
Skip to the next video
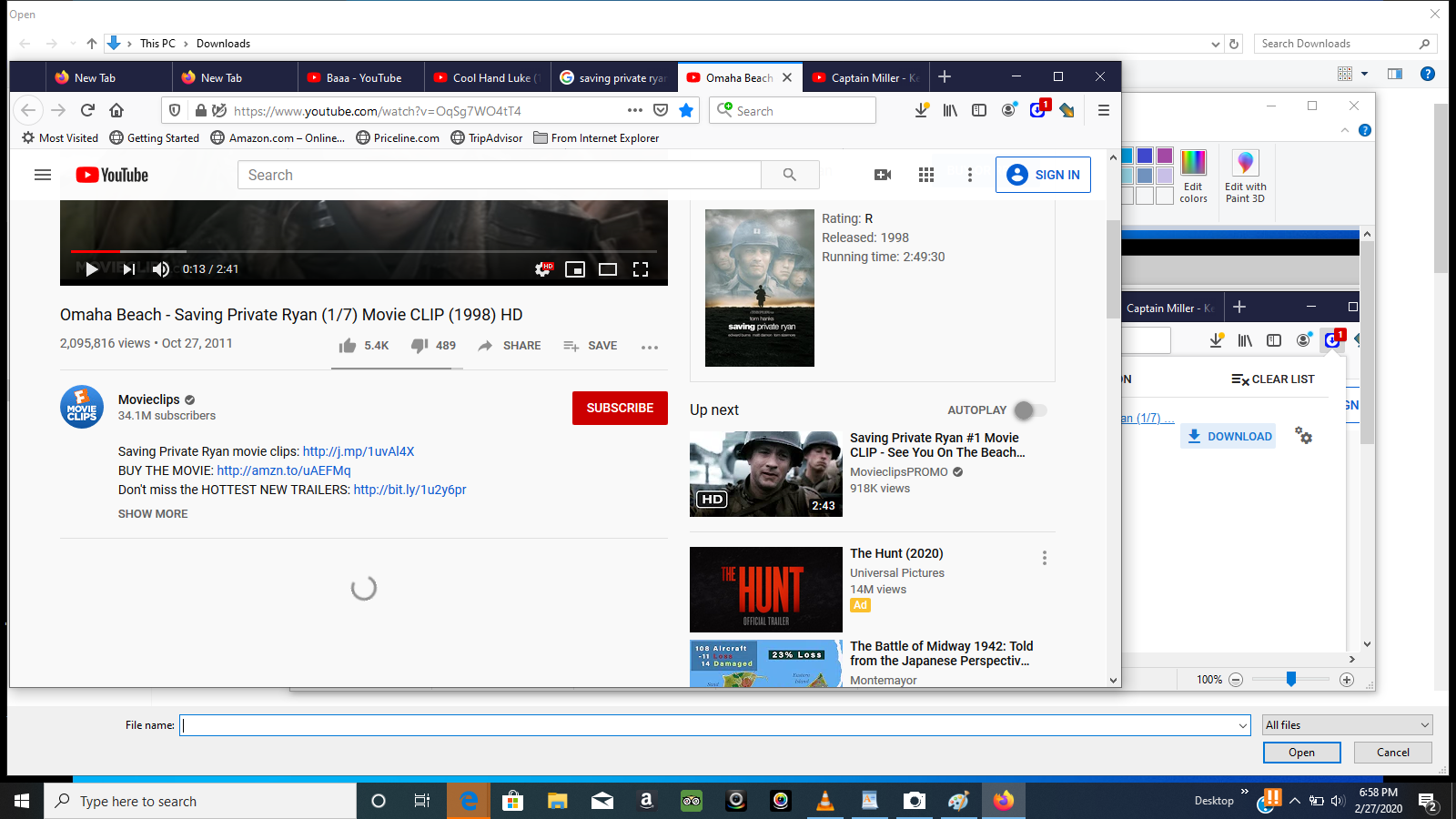point(128,268)
